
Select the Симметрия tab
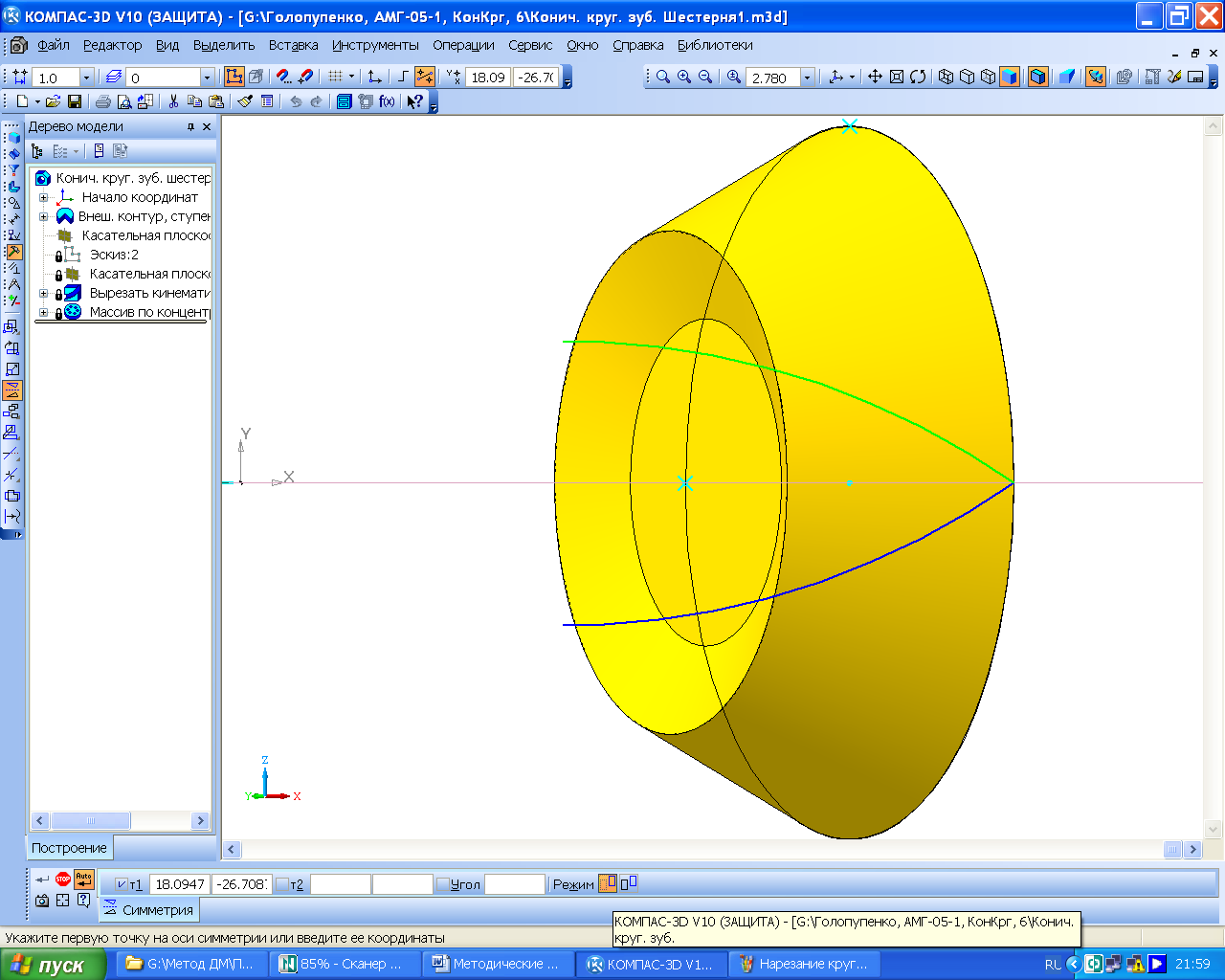[x=148, y=910]
